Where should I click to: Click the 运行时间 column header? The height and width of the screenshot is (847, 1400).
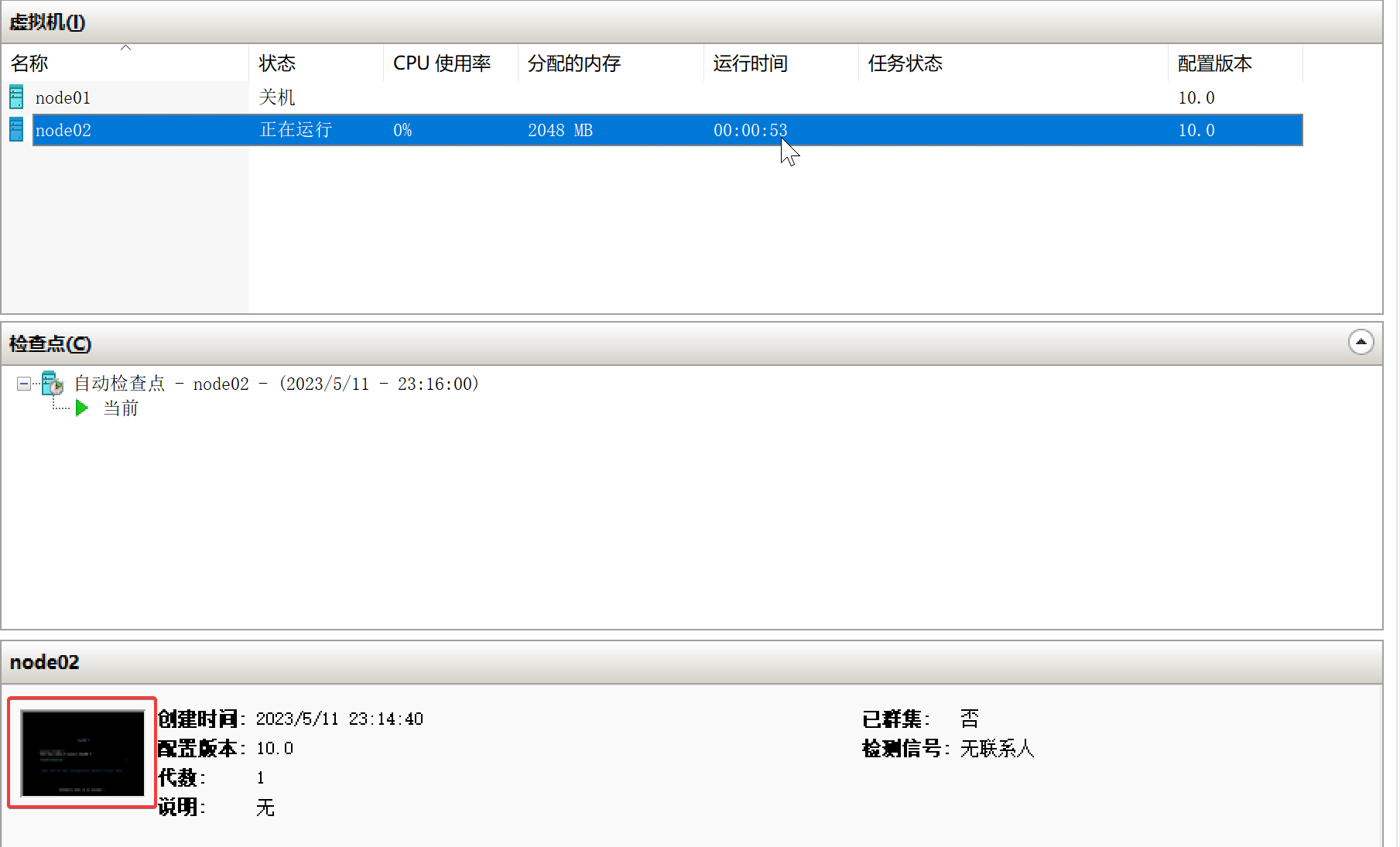pos(748,63)
